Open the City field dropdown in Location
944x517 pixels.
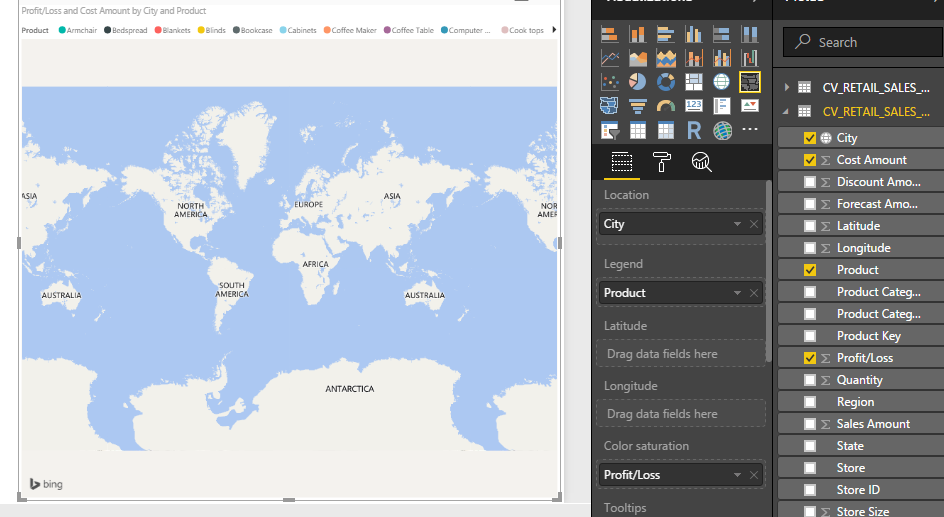pos(737,224)
